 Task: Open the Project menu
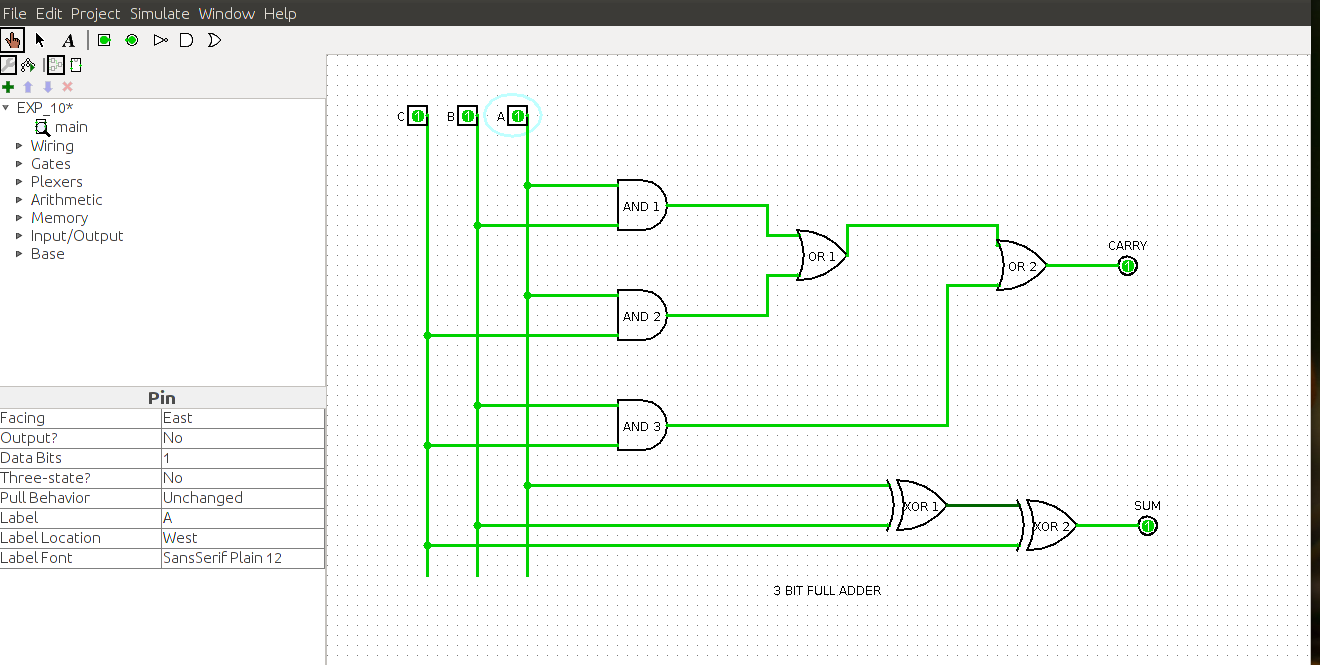coord(95,13)
